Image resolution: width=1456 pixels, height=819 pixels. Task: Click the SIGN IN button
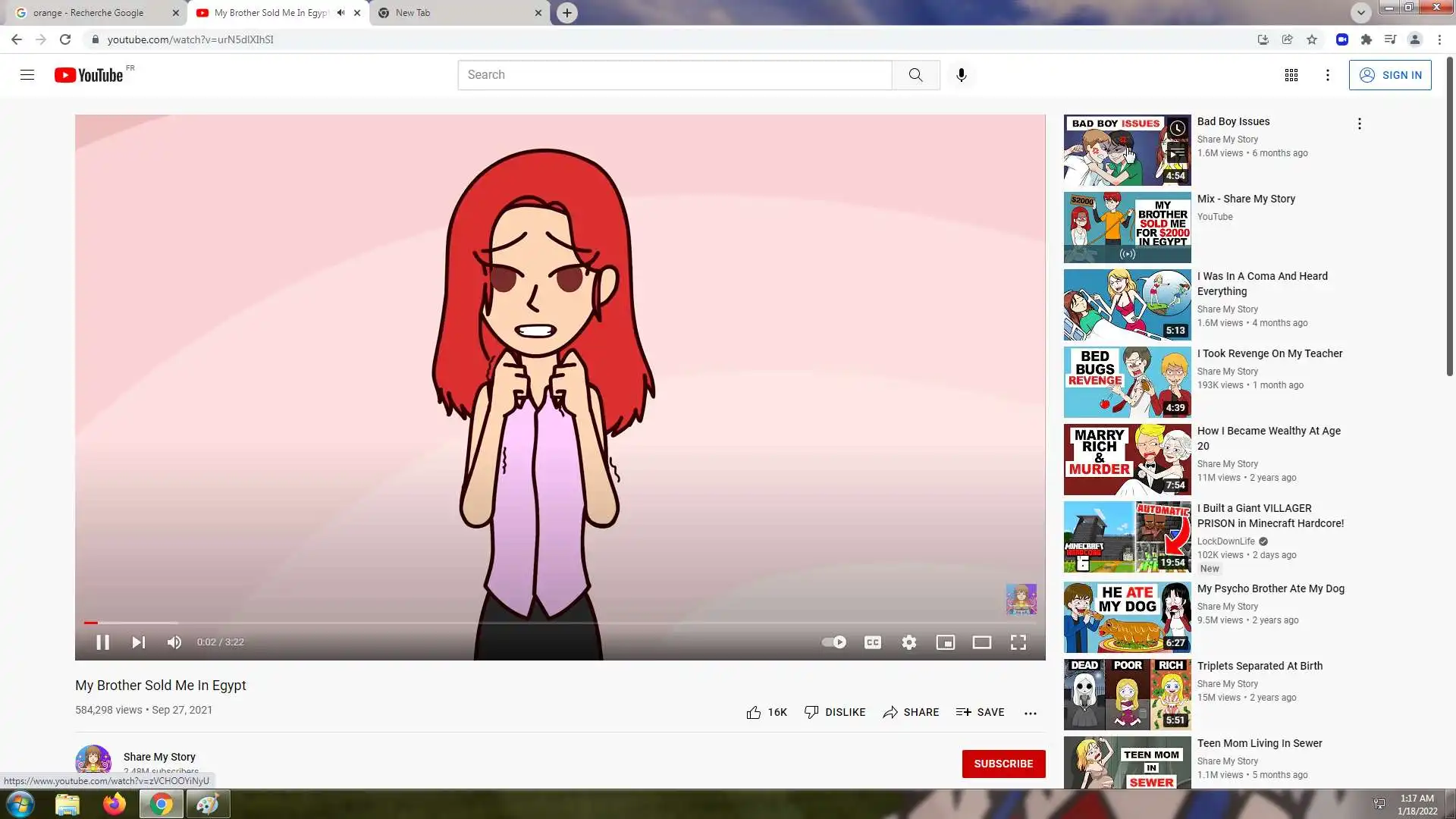[1389, 75]
